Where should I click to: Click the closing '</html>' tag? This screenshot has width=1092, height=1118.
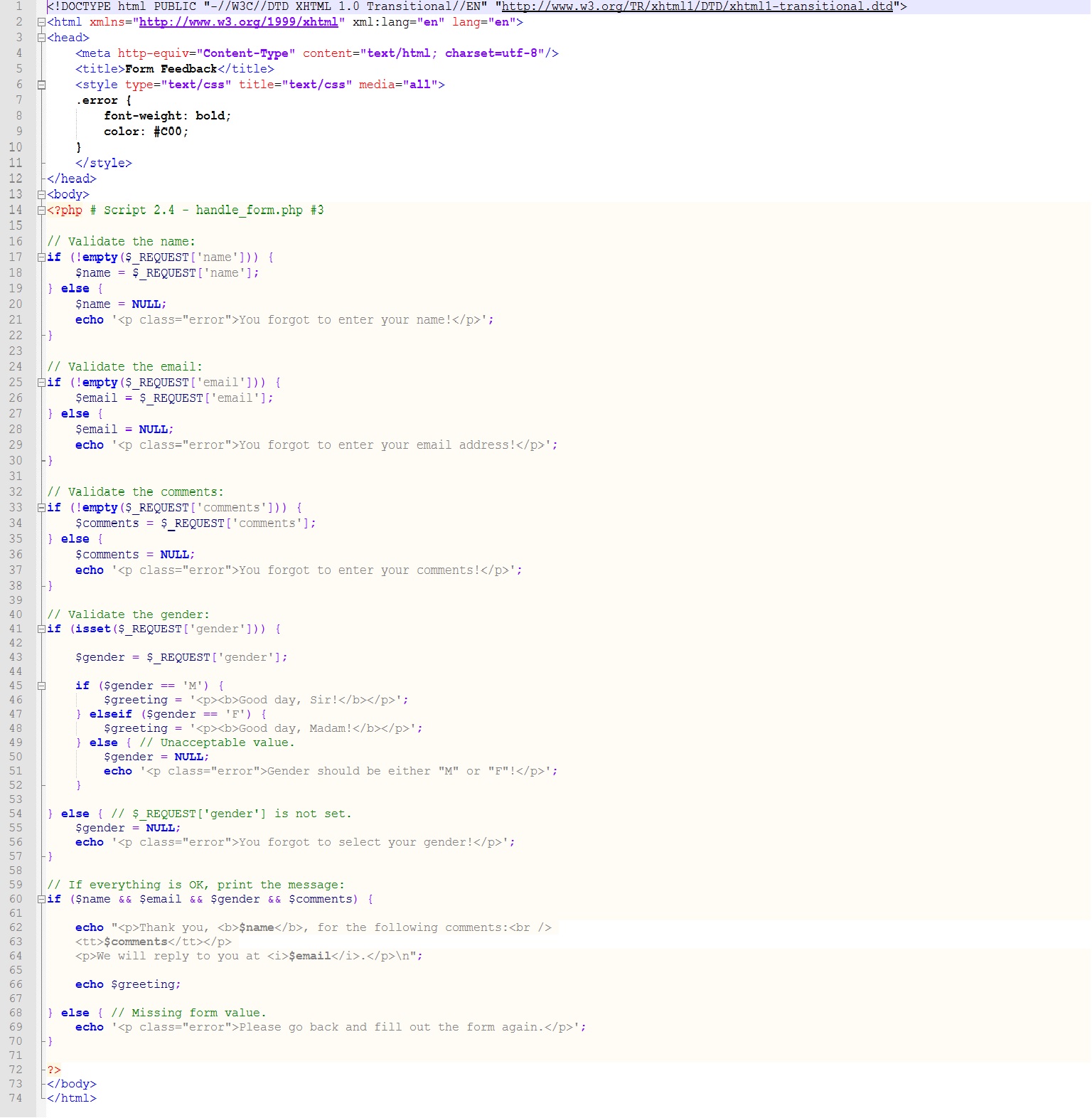[72, 1098]
